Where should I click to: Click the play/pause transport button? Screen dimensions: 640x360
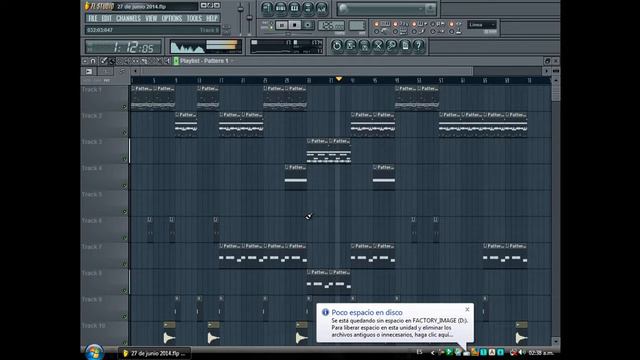tap(282, 25)
